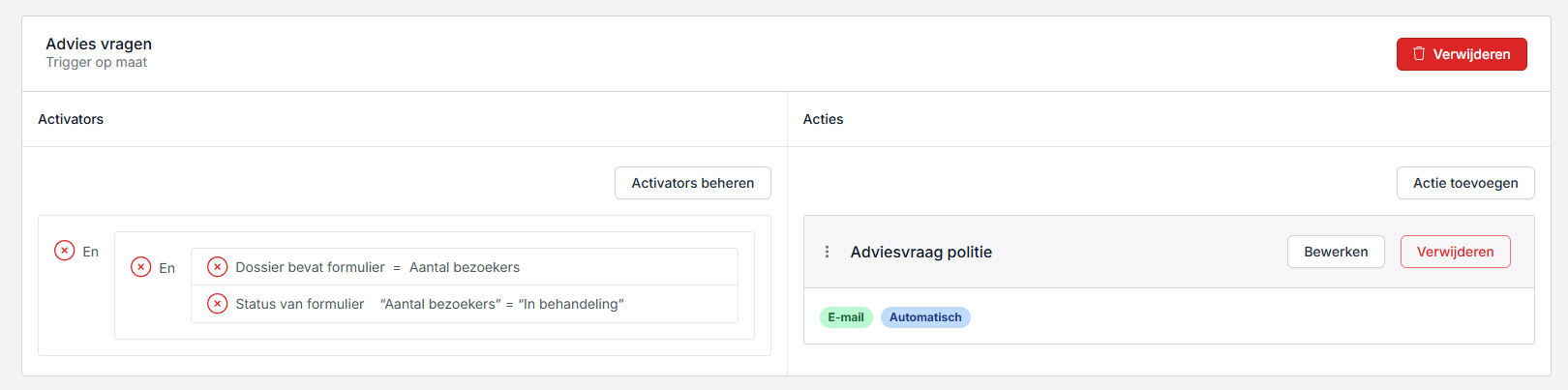This screenshot has height=390, width=1568.
Task: Select the 'Status van formulier' condition text
Action: pyautogui.click(x=299, y=304)
